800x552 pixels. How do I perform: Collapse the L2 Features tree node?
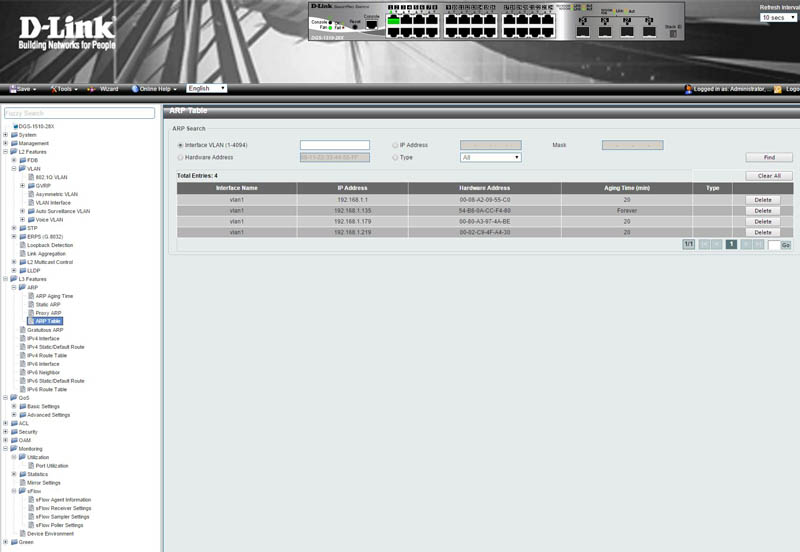click(6, 152)
